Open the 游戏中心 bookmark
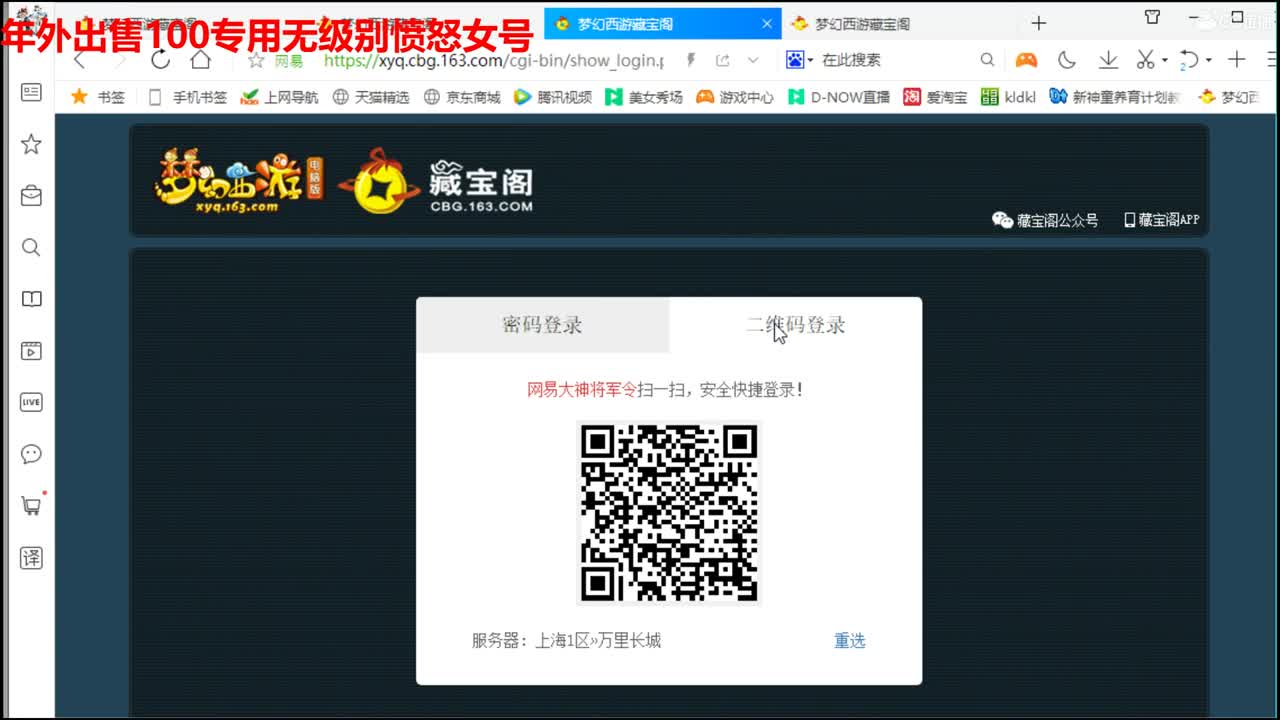 (x=735, y=97)
